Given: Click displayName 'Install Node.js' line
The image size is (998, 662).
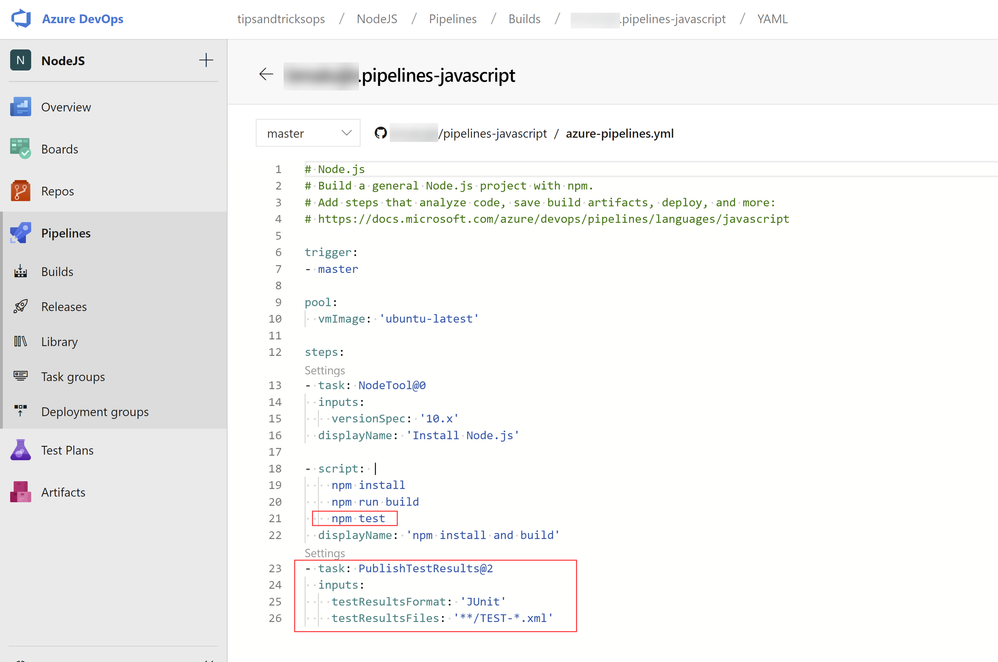Looking at the screenshot, I should click(x=419, y=435).
